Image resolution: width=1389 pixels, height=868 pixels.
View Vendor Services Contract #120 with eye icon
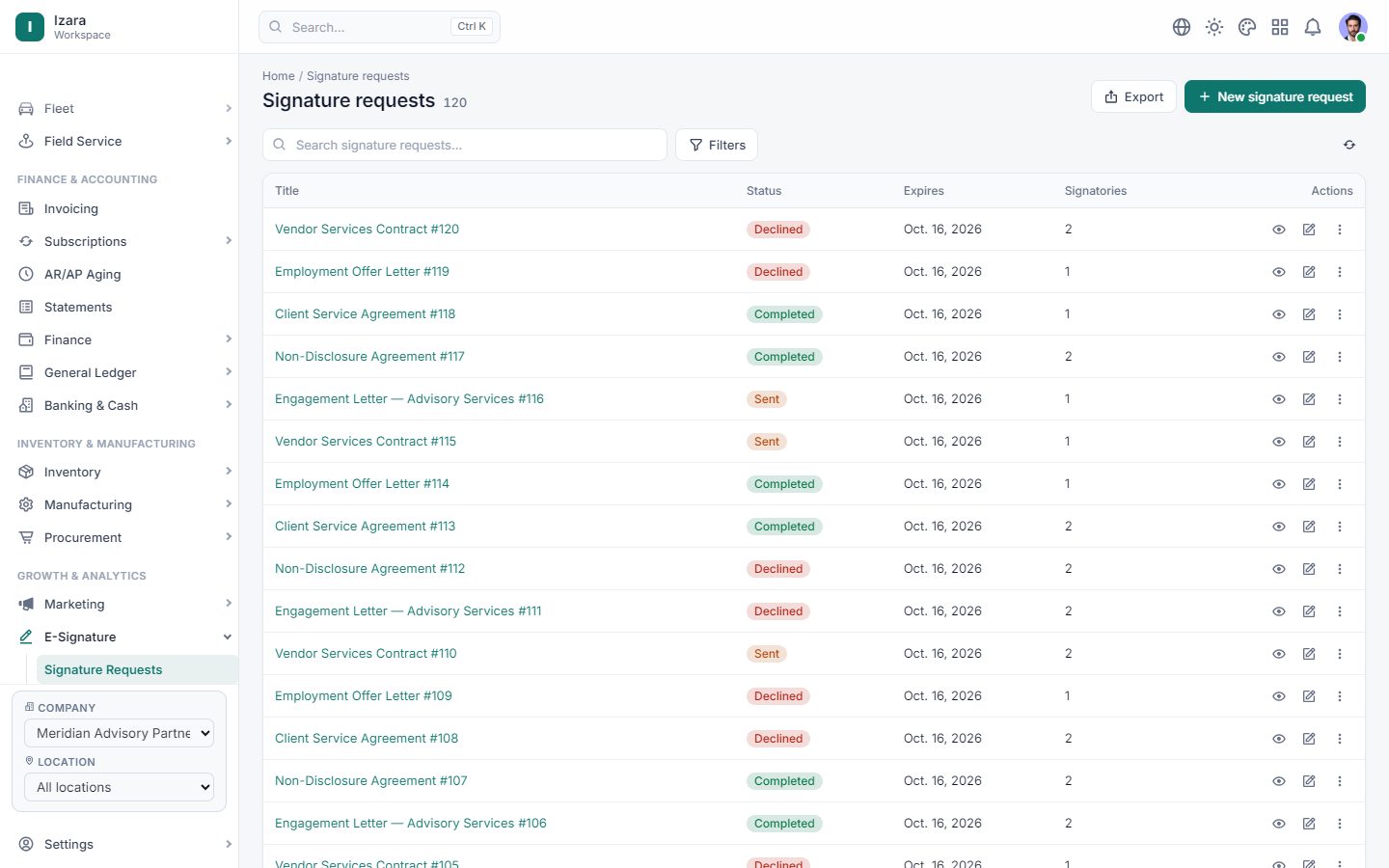click(x=1279, y=230)
